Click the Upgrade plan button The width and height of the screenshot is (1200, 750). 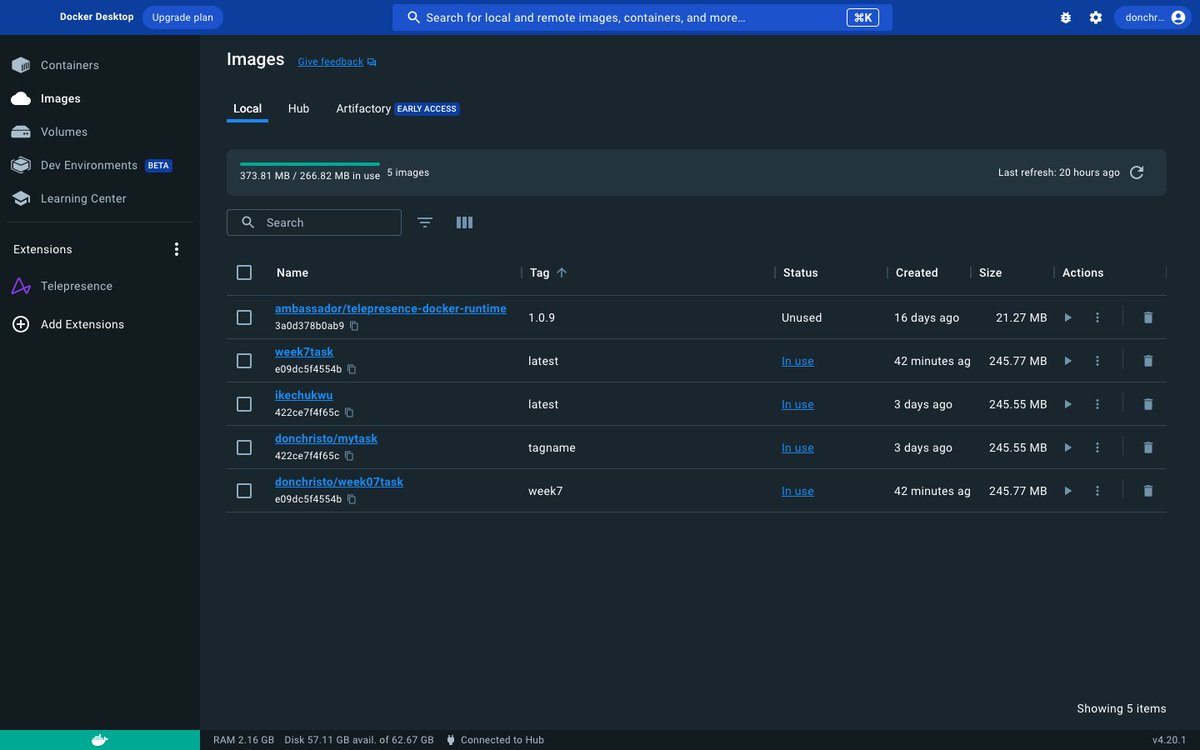(183, 17)
